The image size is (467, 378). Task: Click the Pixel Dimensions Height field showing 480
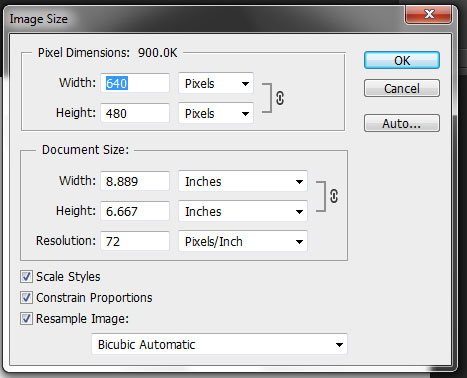point(135,113)
